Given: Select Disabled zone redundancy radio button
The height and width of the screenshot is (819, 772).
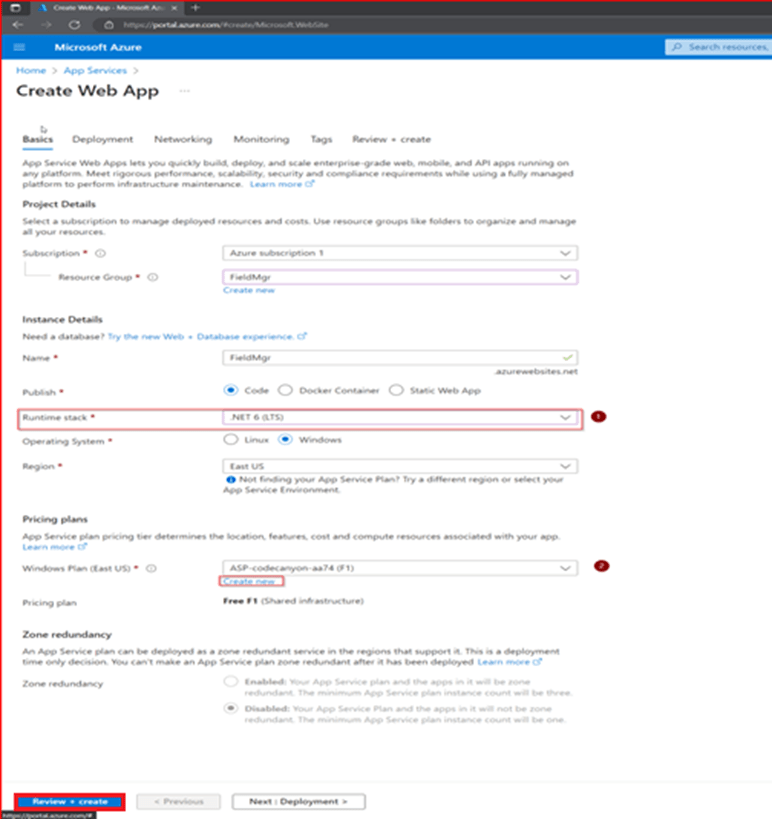Looking at the screenshot, I should 230,709.
